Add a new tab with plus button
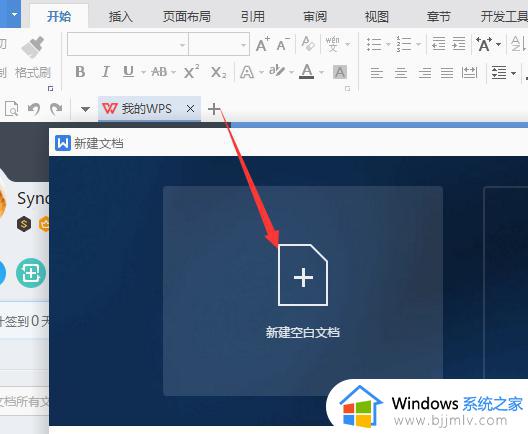This screenshot has width=528, height=434. pos(214,109)
